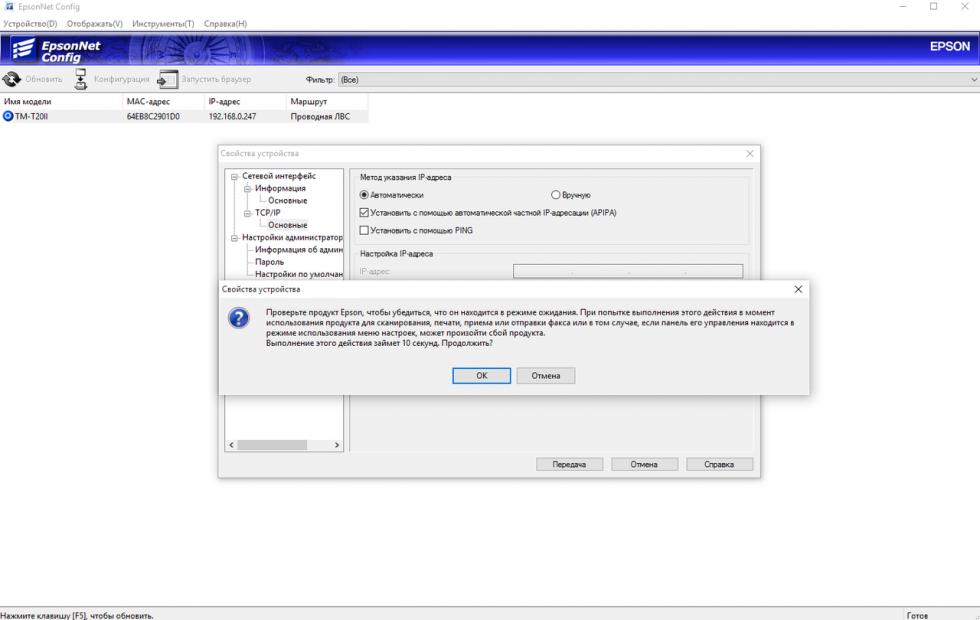Click the TM-T20II model name
This screenshot has width=980, height=620.
pyautogui.click(x=31, y=116)
